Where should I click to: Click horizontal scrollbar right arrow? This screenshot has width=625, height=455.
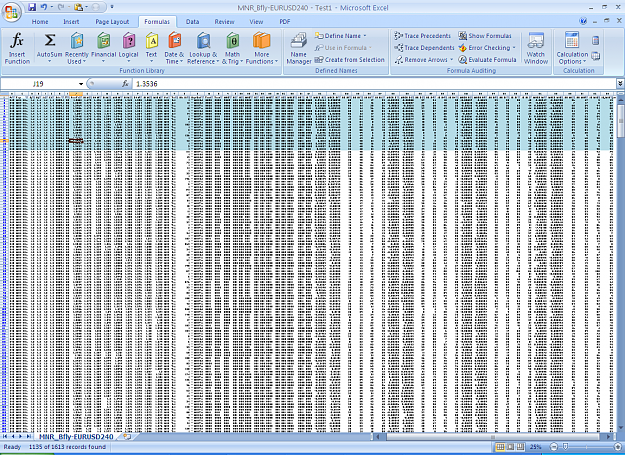(609, 437)
